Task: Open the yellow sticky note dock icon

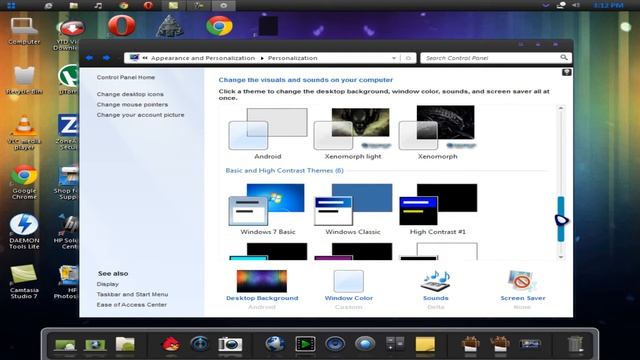Action: (x=425, y=344)
